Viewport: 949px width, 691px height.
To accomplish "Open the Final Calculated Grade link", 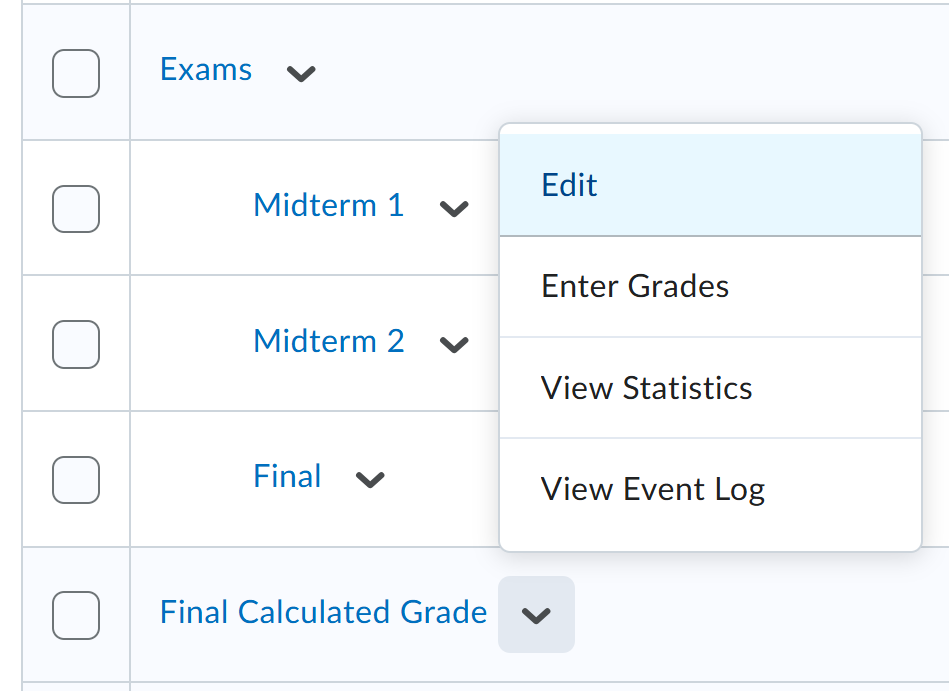I will (x=323, y=612).
